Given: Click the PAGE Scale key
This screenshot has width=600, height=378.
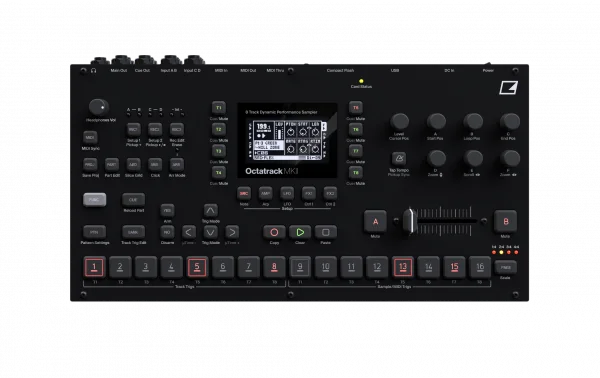Looking at the screenshot, I should (505, 267).
